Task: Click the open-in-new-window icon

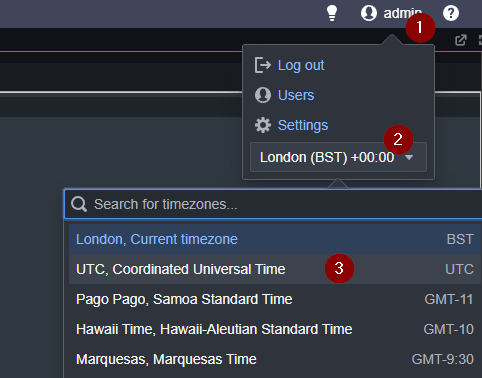Action: coord(461,40)
